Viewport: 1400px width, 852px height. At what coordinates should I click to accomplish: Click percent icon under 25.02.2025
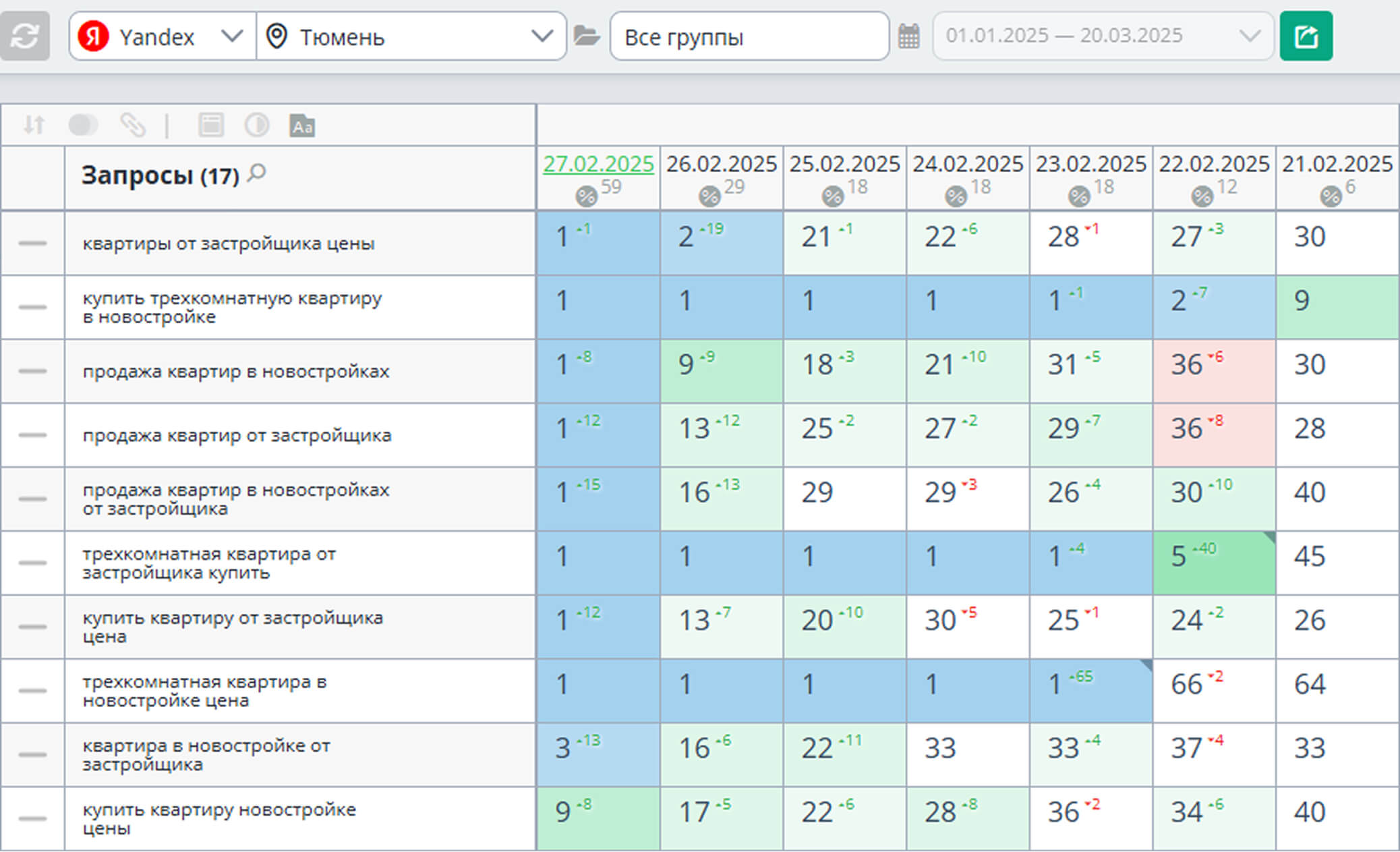(x=833, y=196)
